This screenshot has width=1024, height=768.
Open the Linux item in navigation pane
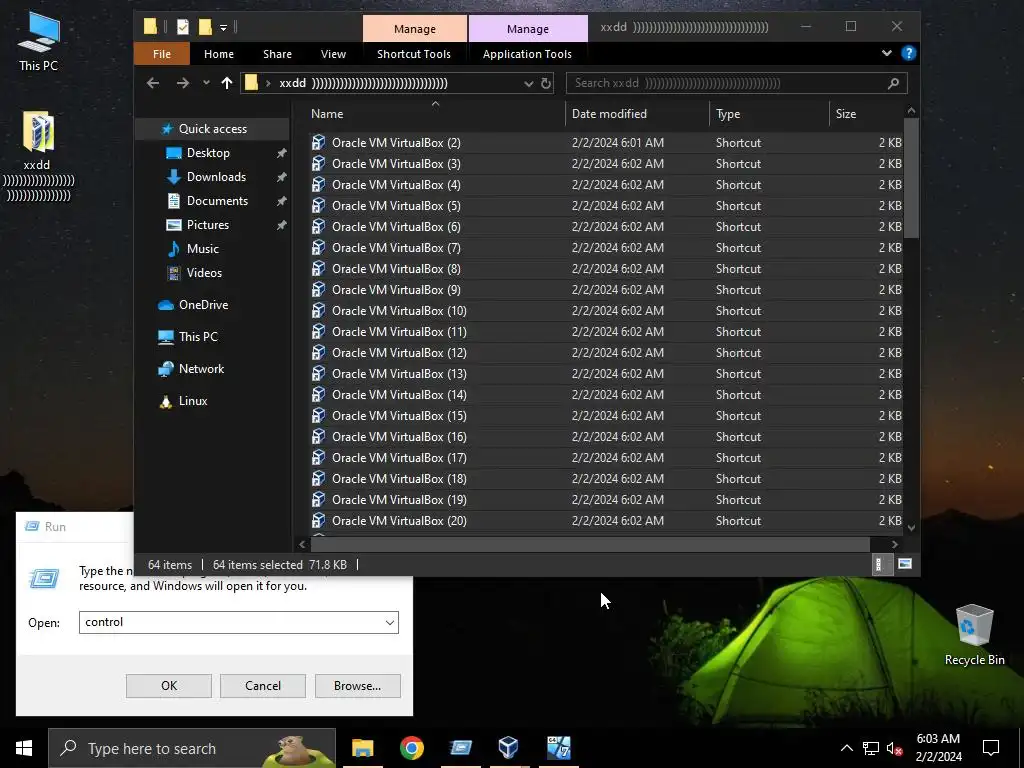point(193,401)
